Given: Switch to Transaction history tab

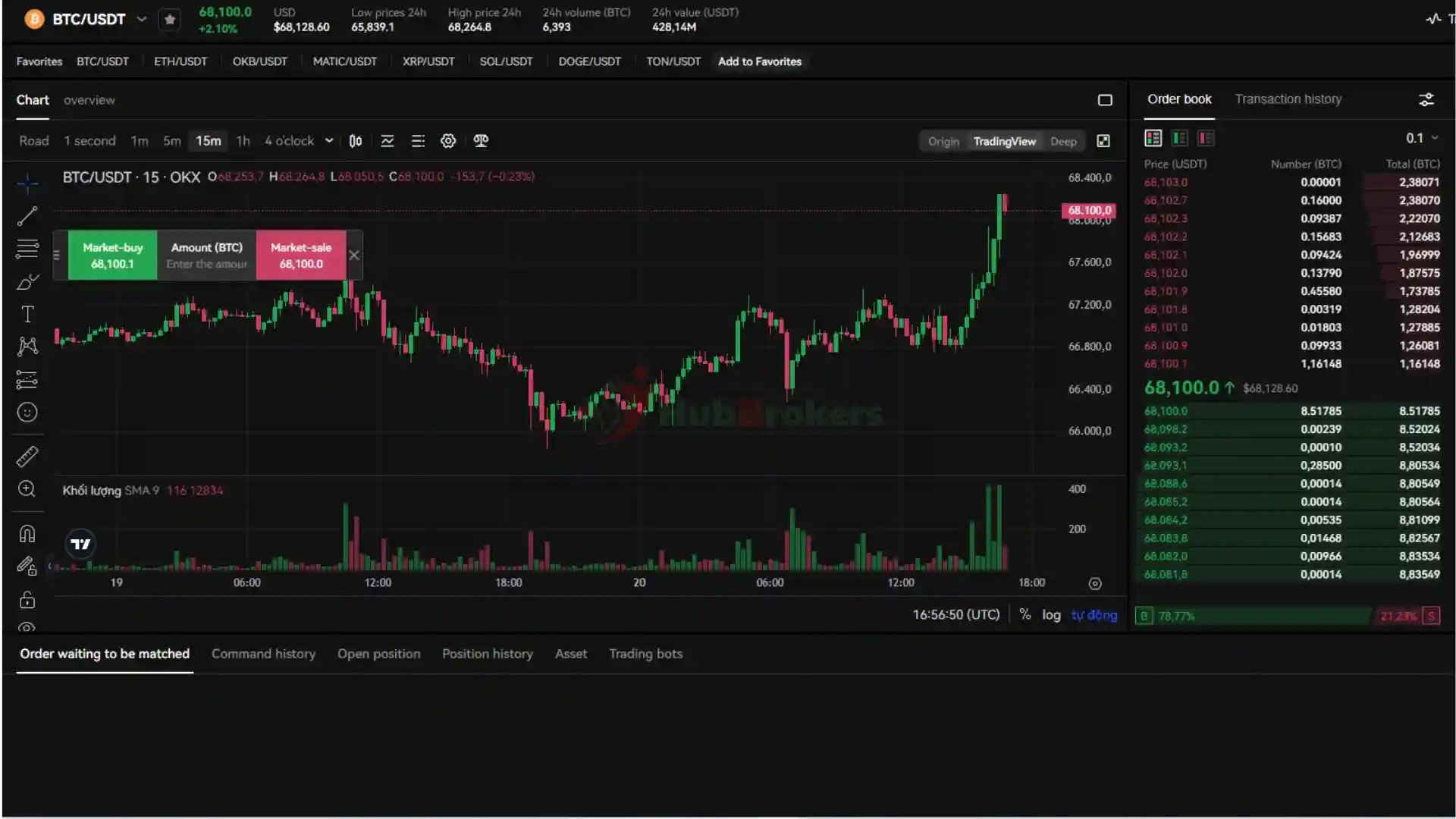Looking at the screenshot, I should pyautogui.click(x=1288, y=99).
